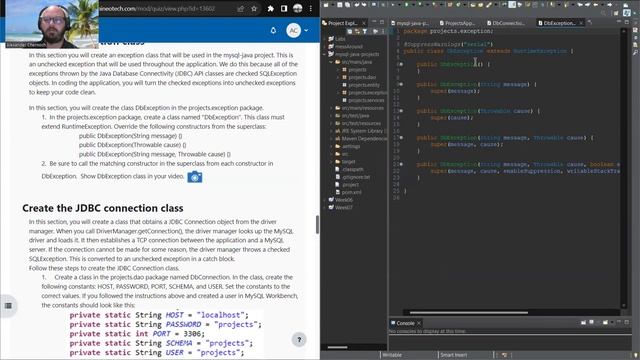Toggle fold for Throwable cause constructor line 13

(x=401, y=111)
